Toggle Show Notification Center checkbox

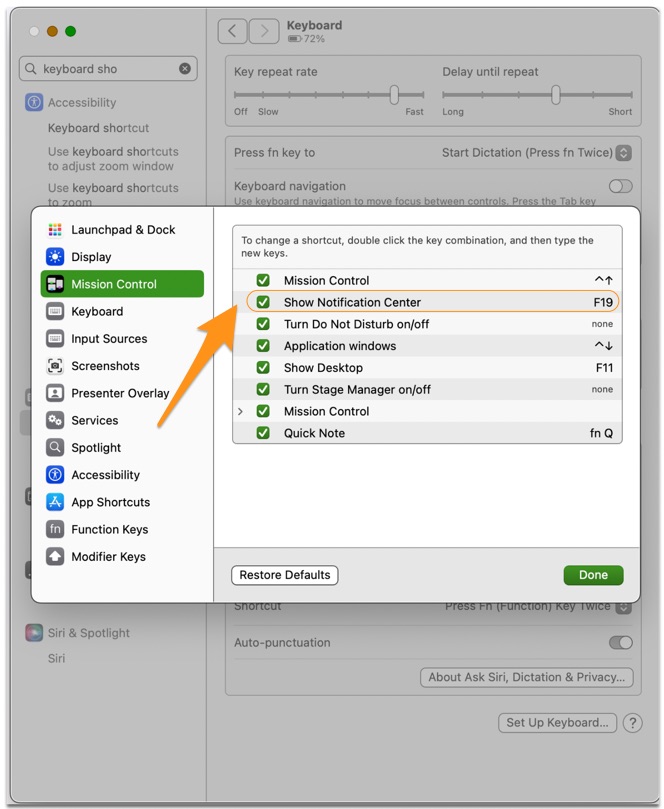click(263, 302)
